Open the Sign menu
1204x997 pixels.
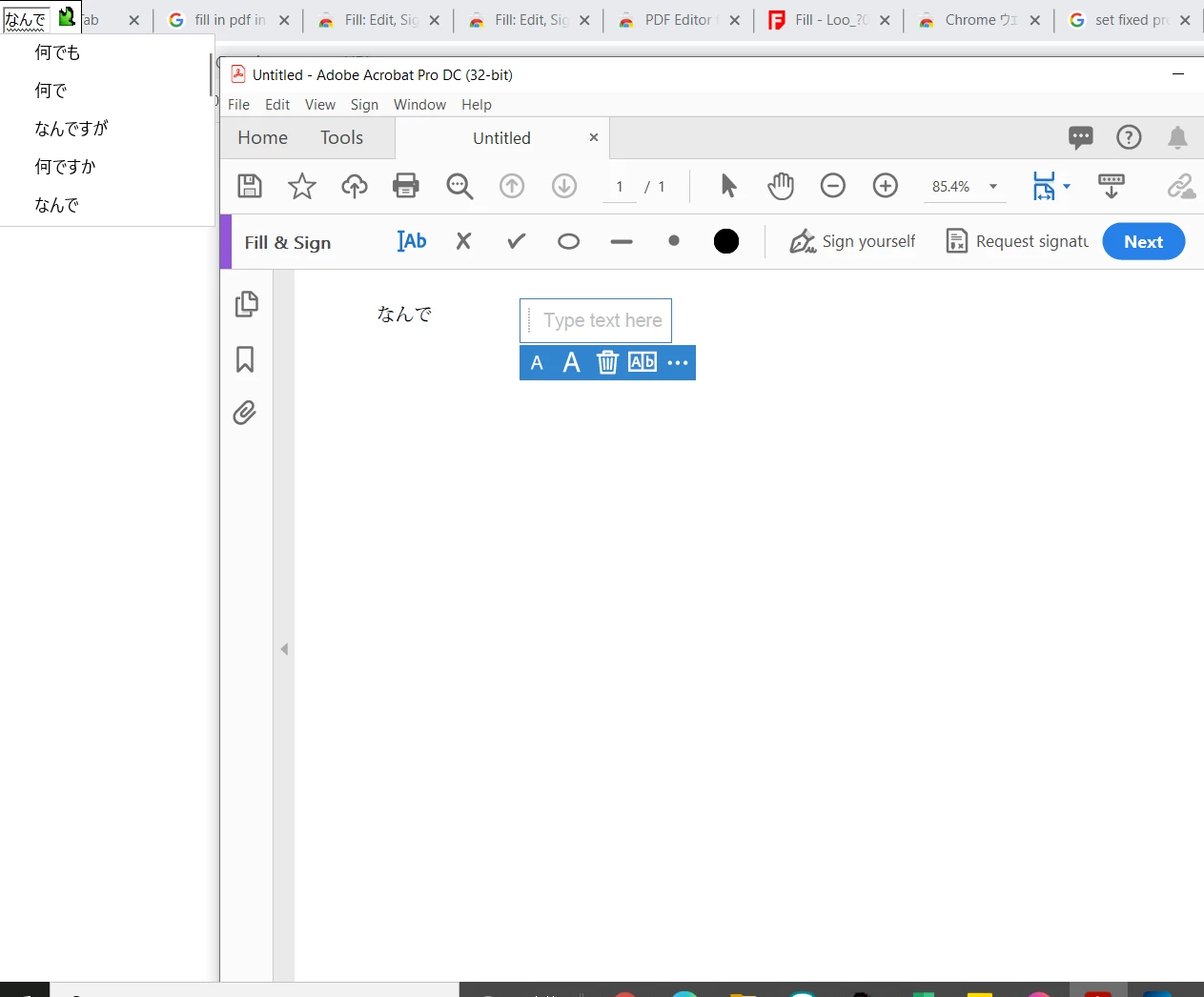[364, 105]
